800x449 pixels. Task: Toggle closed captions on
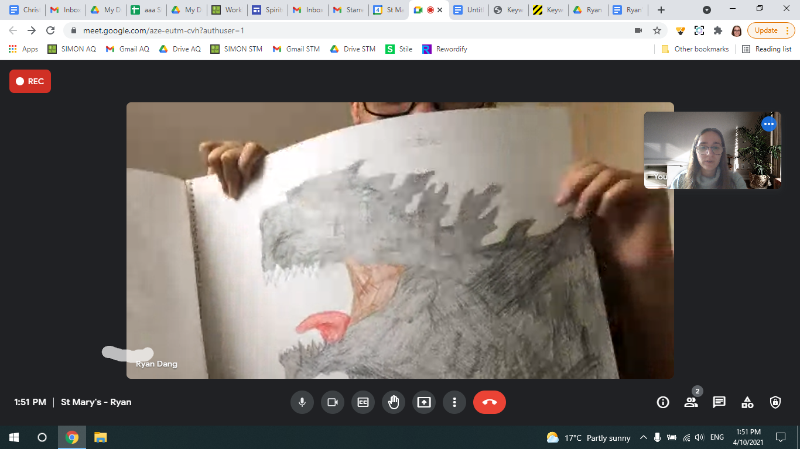tap(363, 402)
